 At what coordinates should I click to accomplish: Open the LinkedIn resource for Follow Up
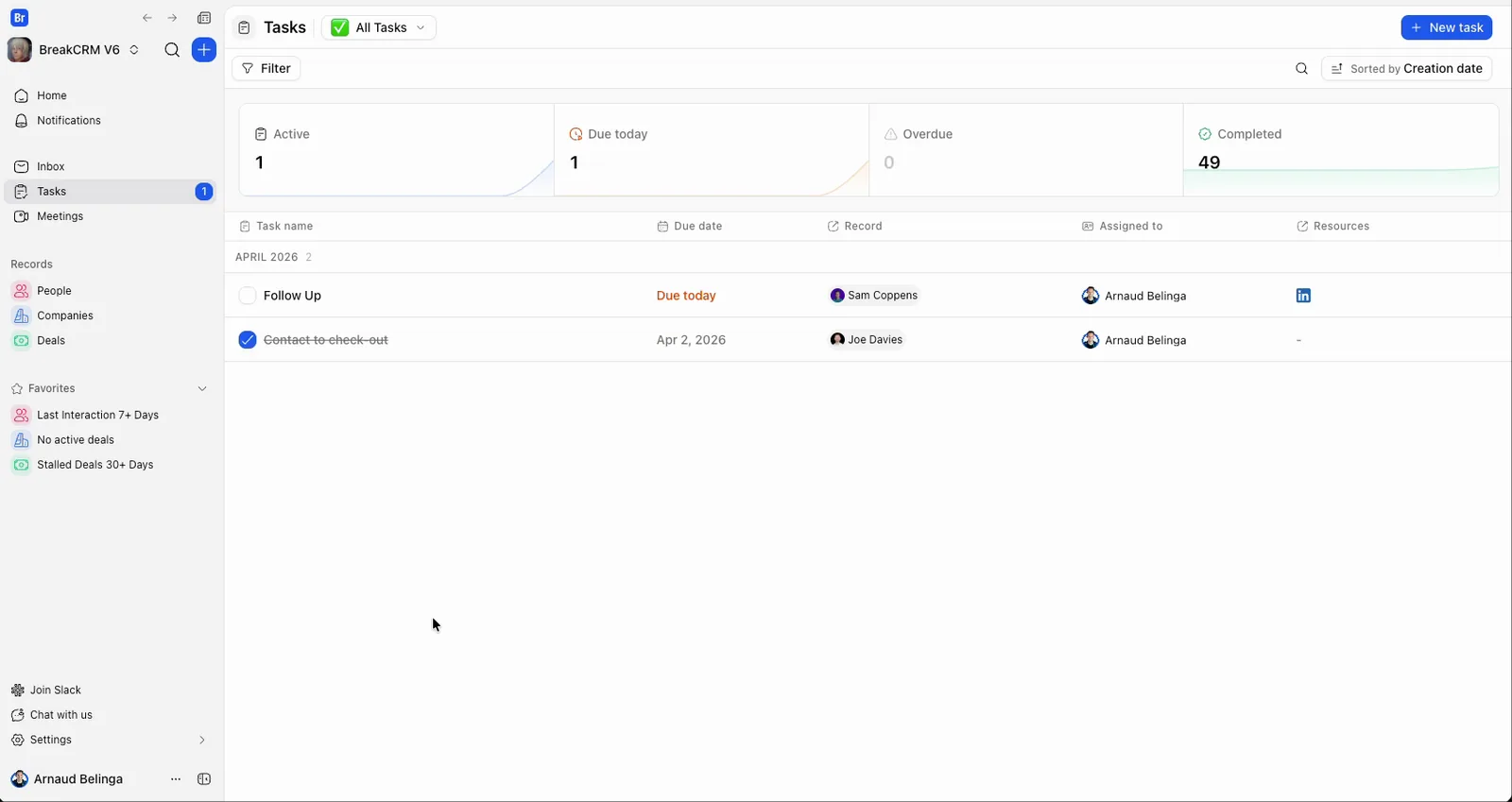point(1303,296)
